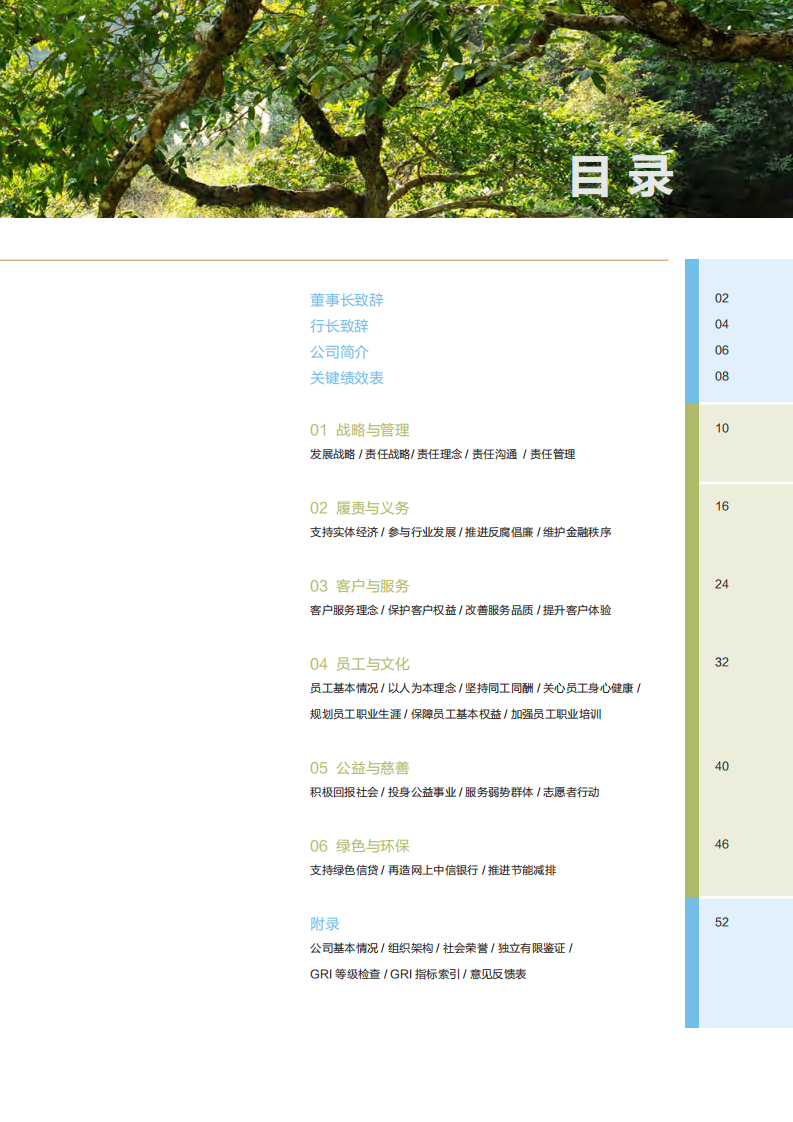Select the subtopic 提升客户体验
Image resolution: width=793 pixels, height=1122 pixels.
click(578, 610)
